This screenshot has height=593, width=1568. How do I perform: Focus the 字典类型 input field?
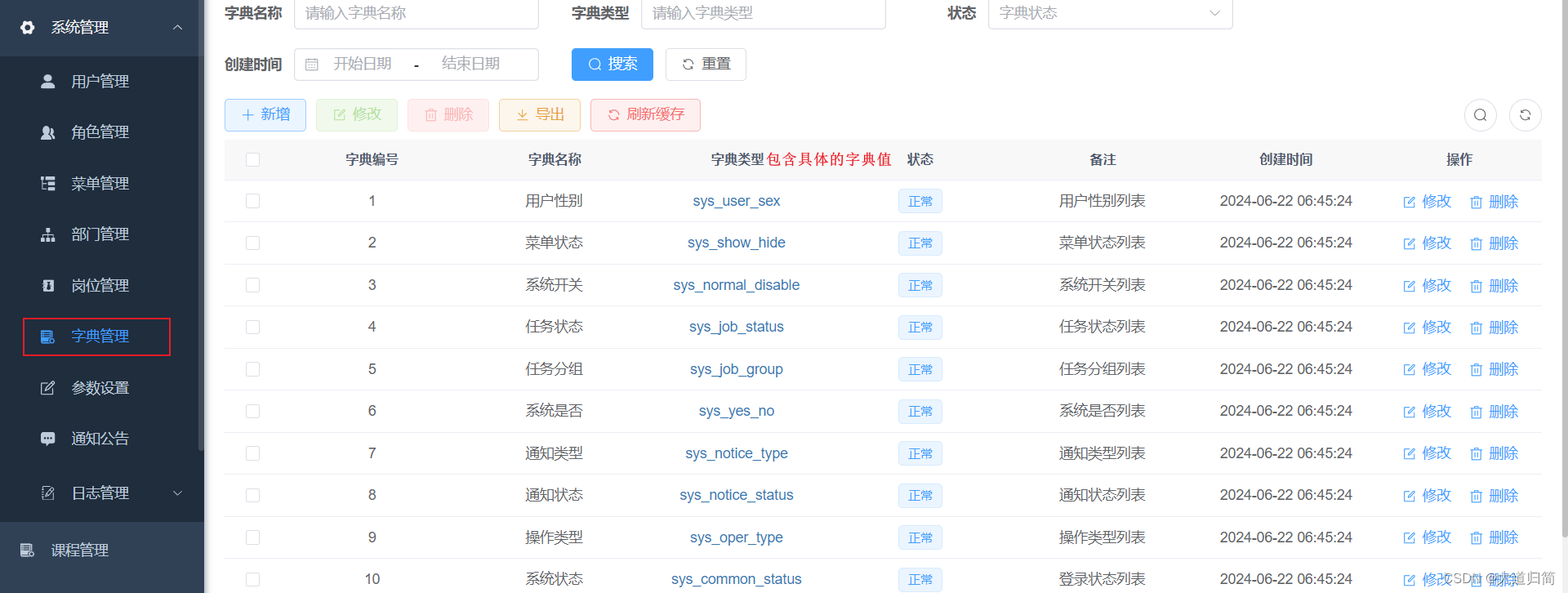click(764, 13)
